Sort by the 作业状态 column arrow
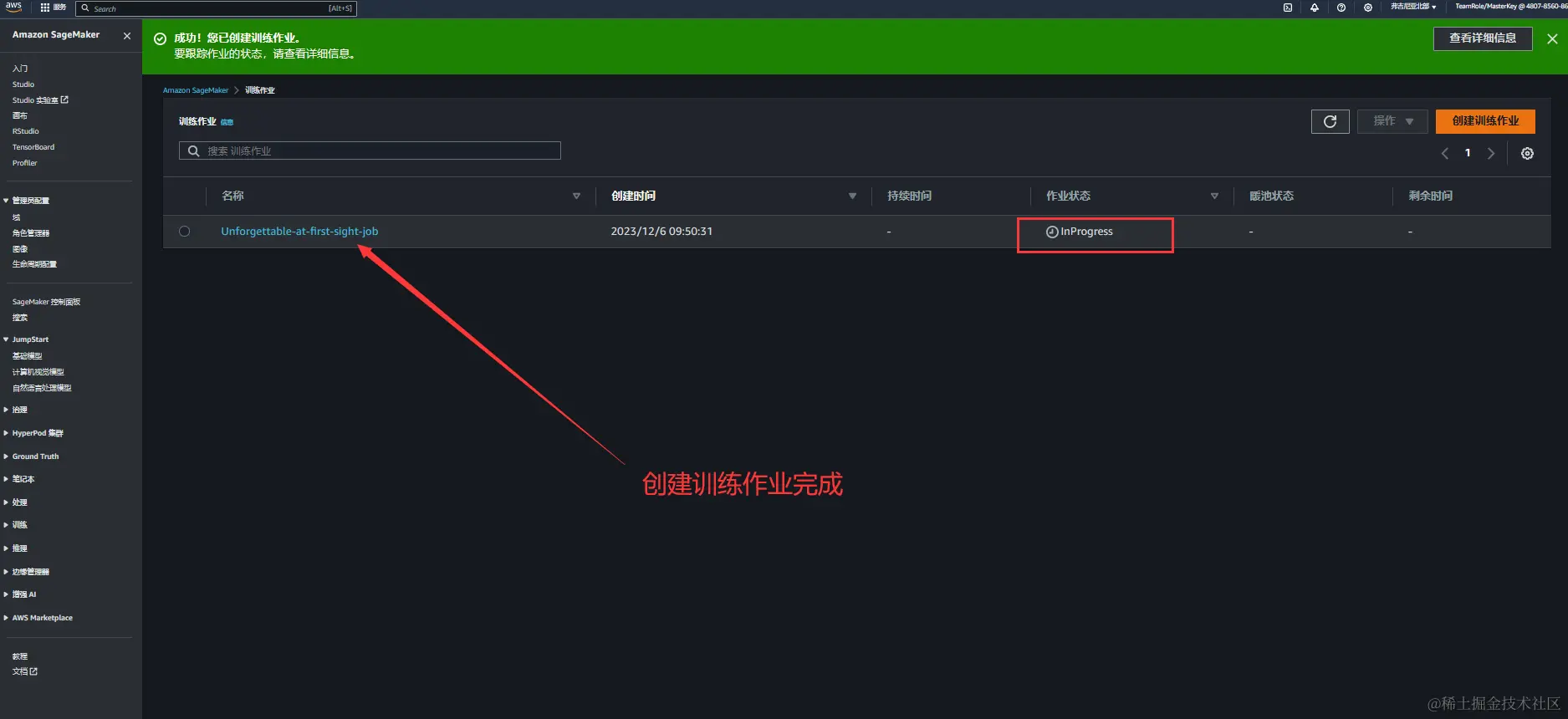 (x=1214, y=196)
